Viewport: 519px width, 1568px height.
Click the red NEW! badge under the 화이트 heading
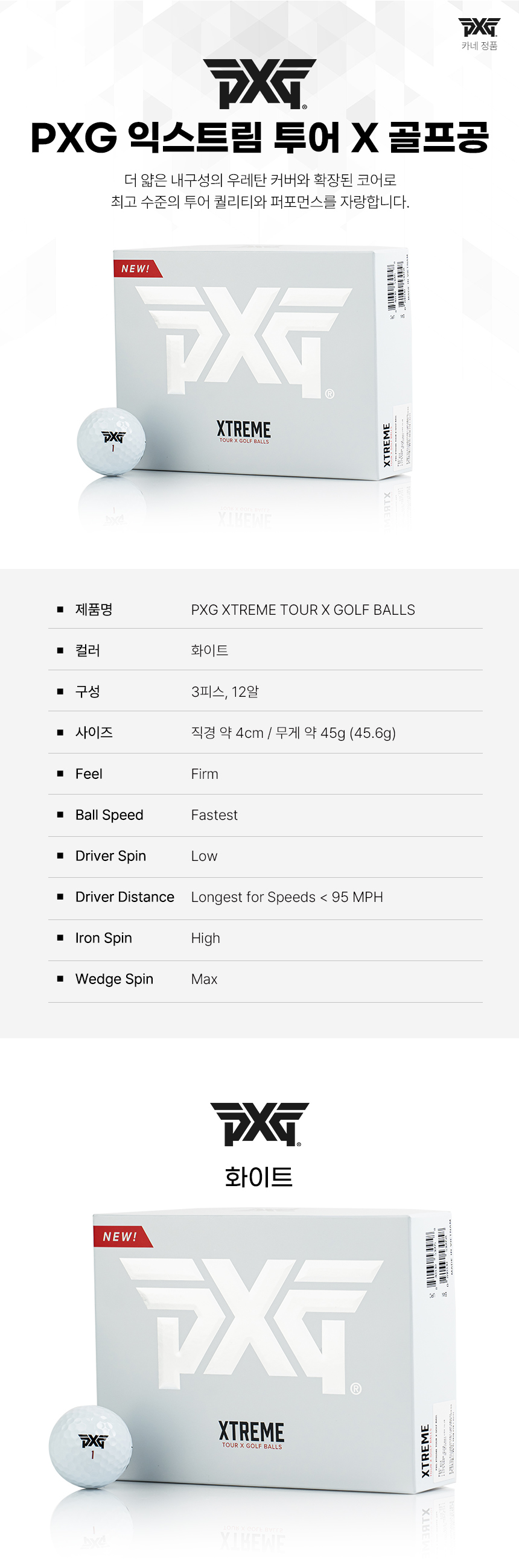121,1236
